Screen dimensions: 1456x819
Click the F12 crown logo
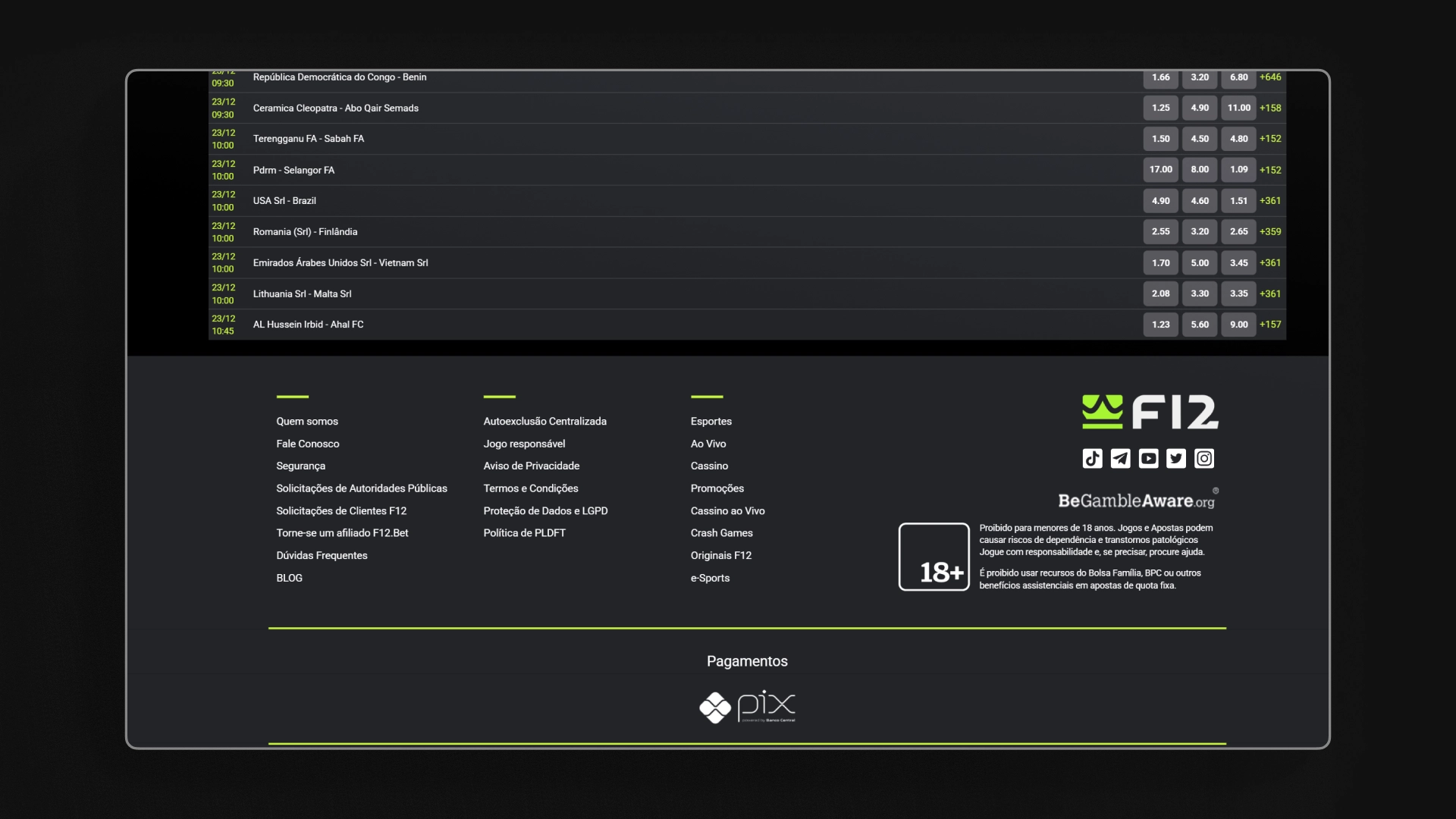coord(1150,412)
